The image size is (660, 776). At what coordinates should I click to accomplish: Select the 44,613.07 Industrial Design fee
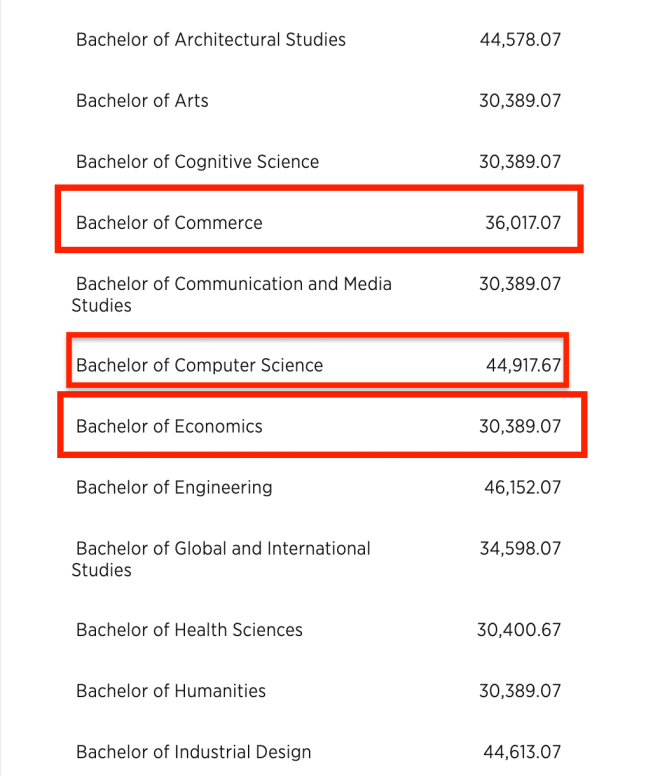[x=521, y=752]
